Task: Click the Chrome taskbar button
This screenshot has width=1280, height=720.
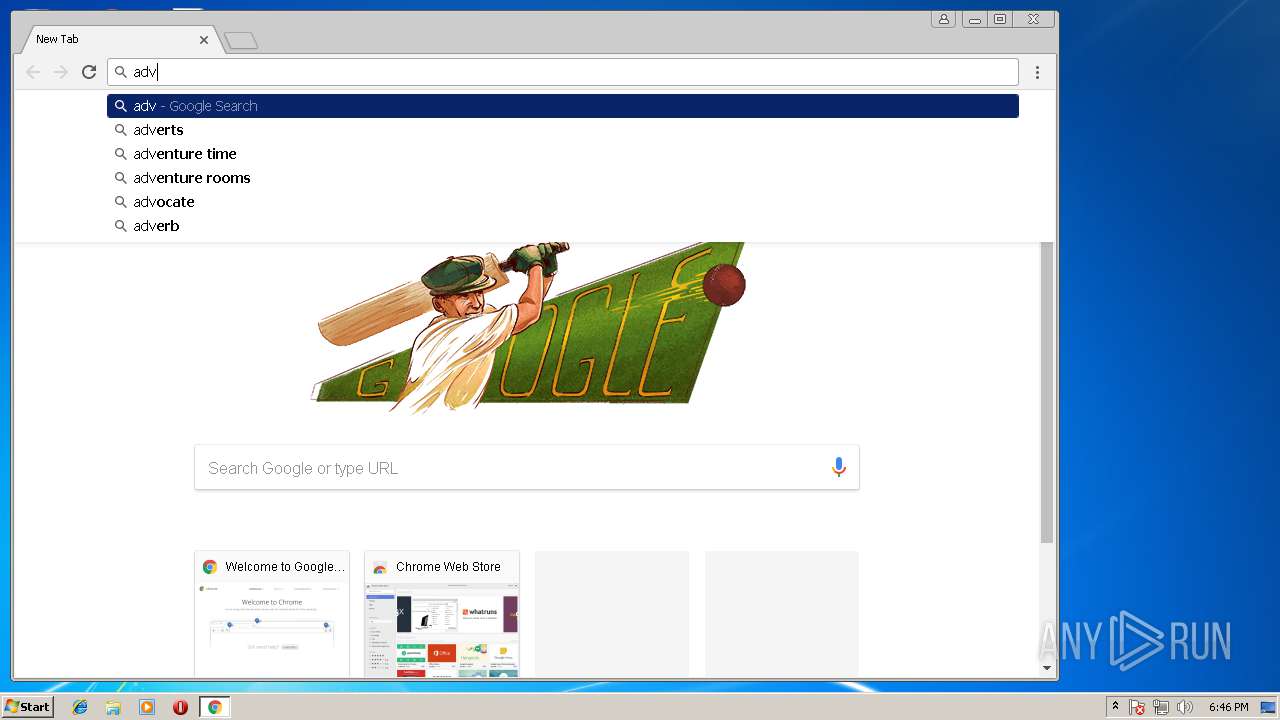Action: coord(214,707)
